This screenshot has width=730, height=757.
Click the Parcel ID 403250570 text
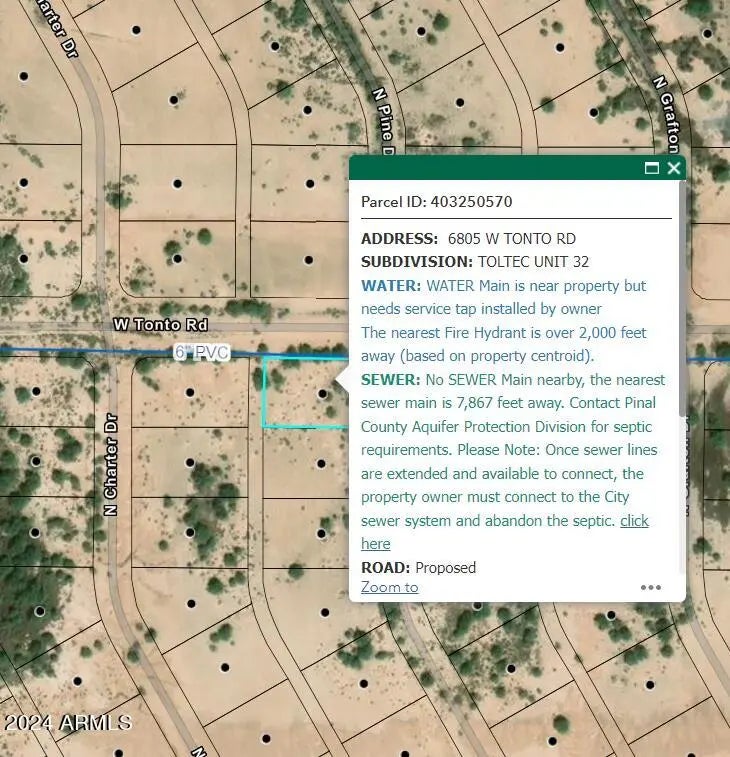click(x=436, y=202)
